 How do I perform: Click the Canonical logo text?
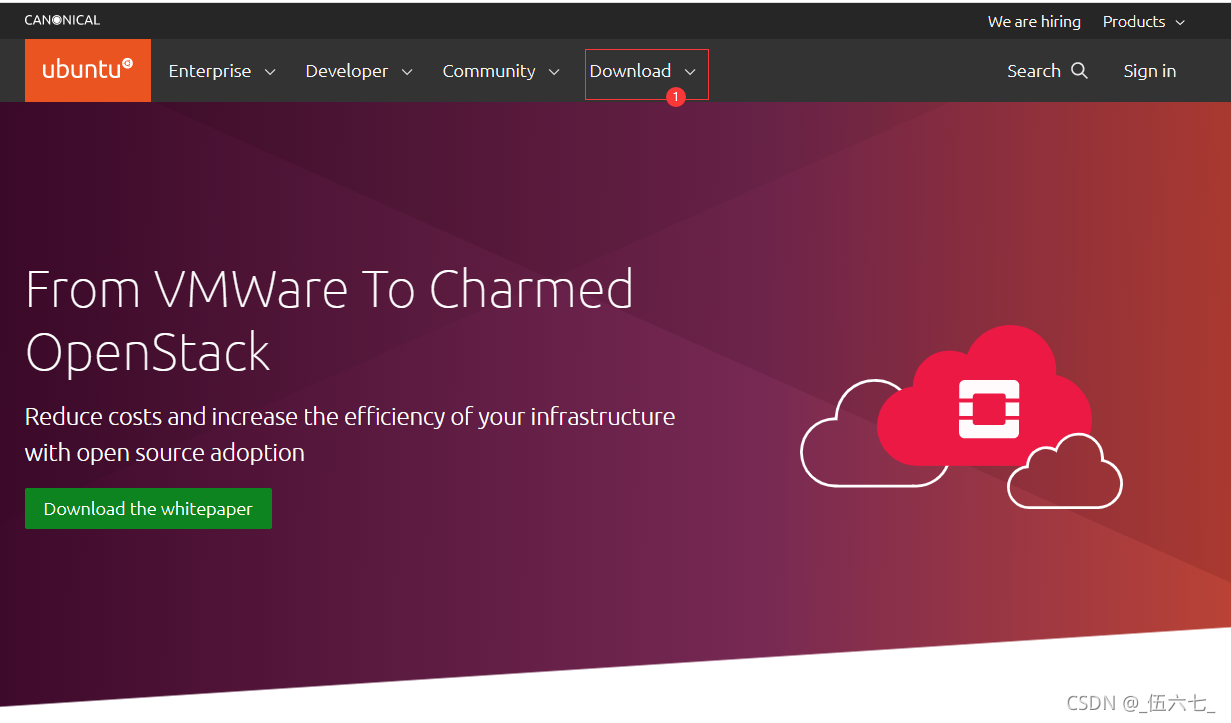[62, 20]
